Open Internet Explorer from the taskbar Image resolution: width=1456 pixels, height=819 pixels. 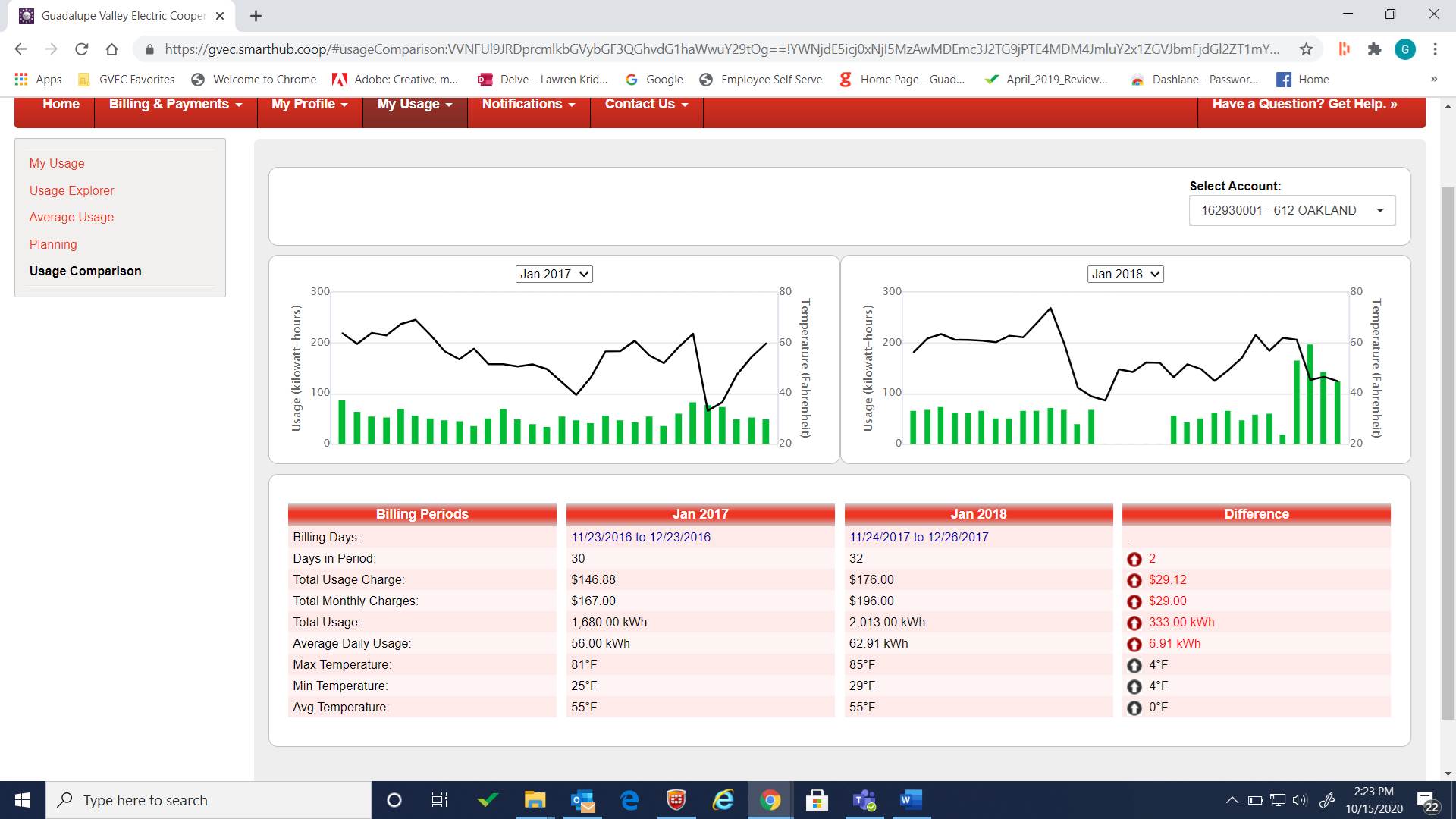coord(723,800)
